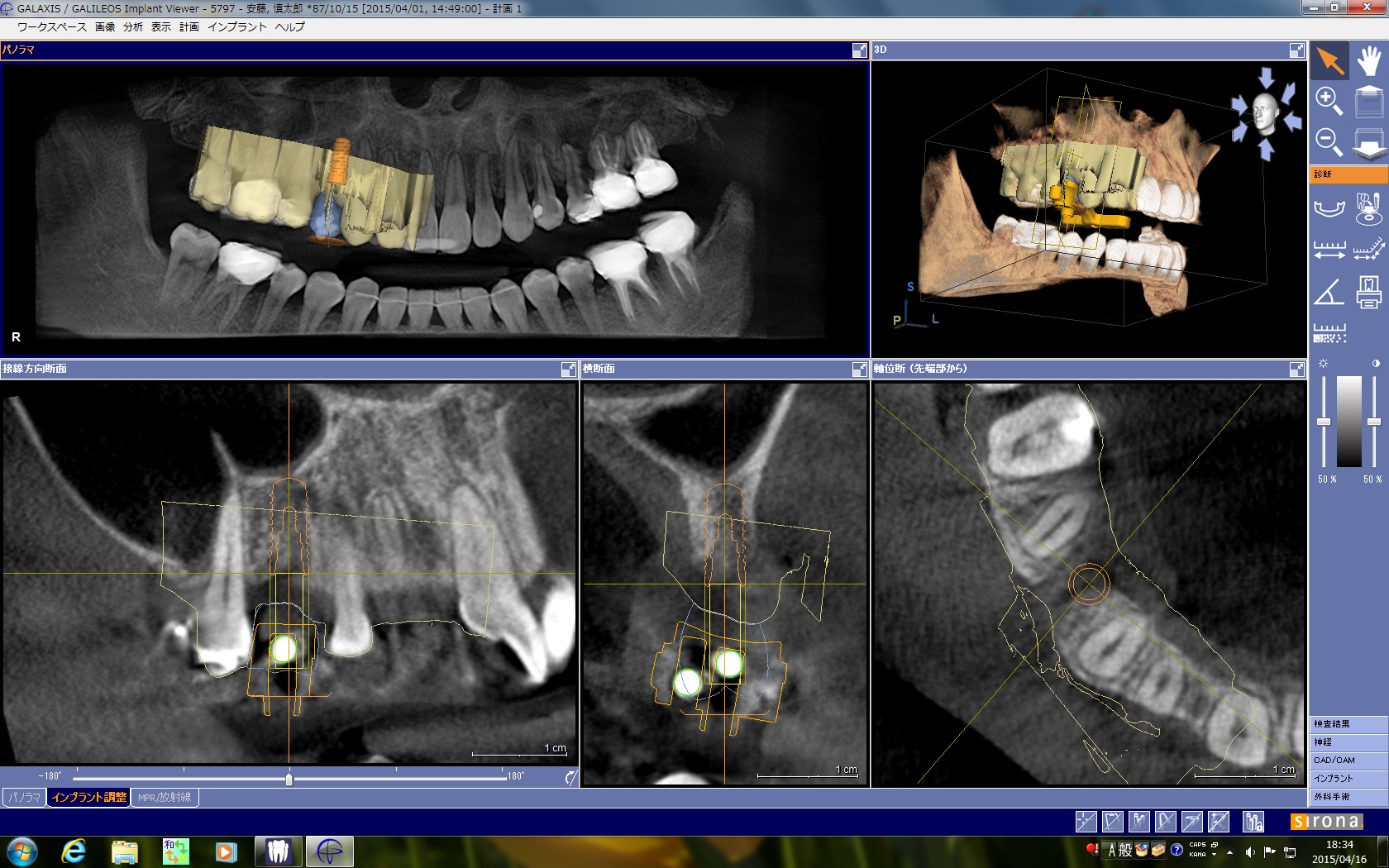The height and width of the screenshot is (868, 1389).
Task: Choose the distance measurement ruler tool
Action: click(1329, 250)
